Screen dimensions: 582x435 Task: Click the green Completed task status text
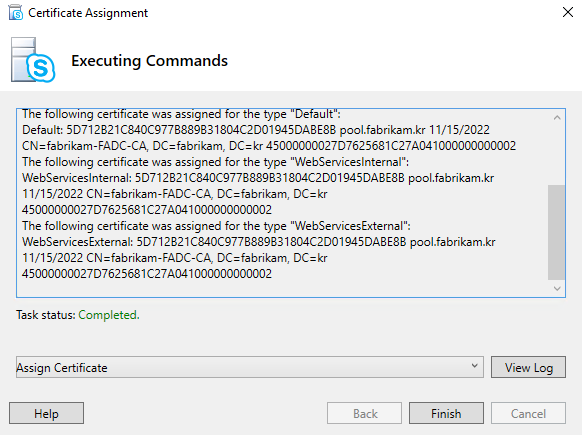pos(109,315)
